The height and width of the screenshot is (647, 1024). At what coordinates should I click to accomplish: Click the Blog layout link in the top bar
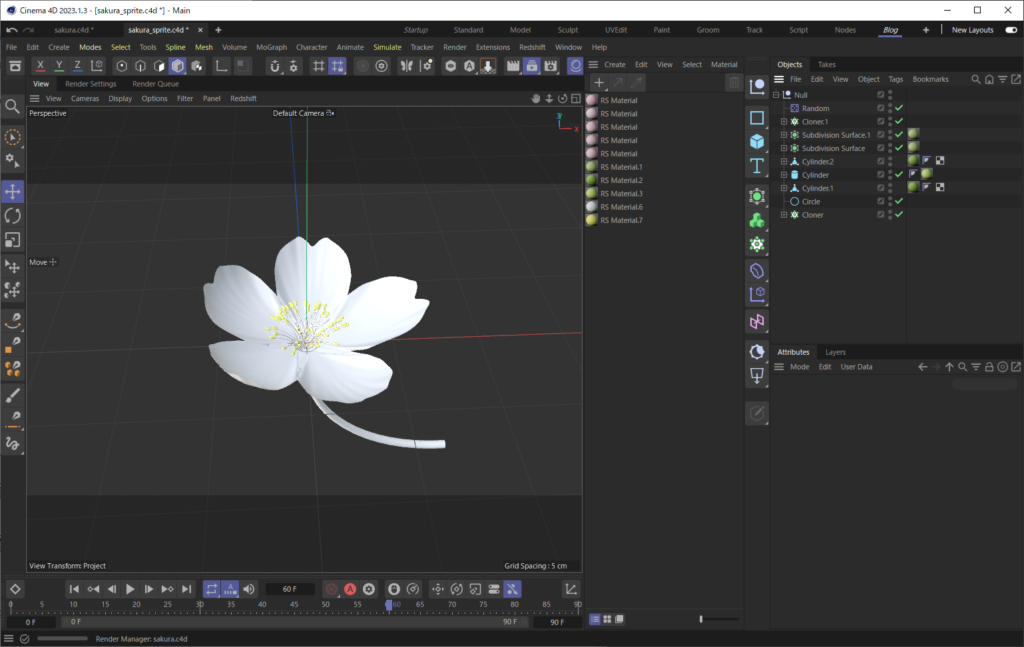pos(890,29)
